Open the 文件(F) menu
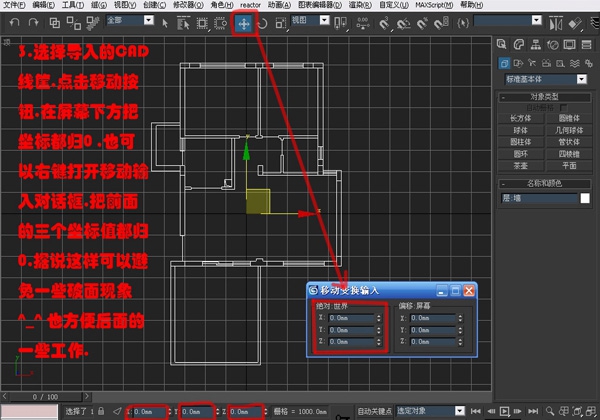The image size is (600, 420). point(14,5)
